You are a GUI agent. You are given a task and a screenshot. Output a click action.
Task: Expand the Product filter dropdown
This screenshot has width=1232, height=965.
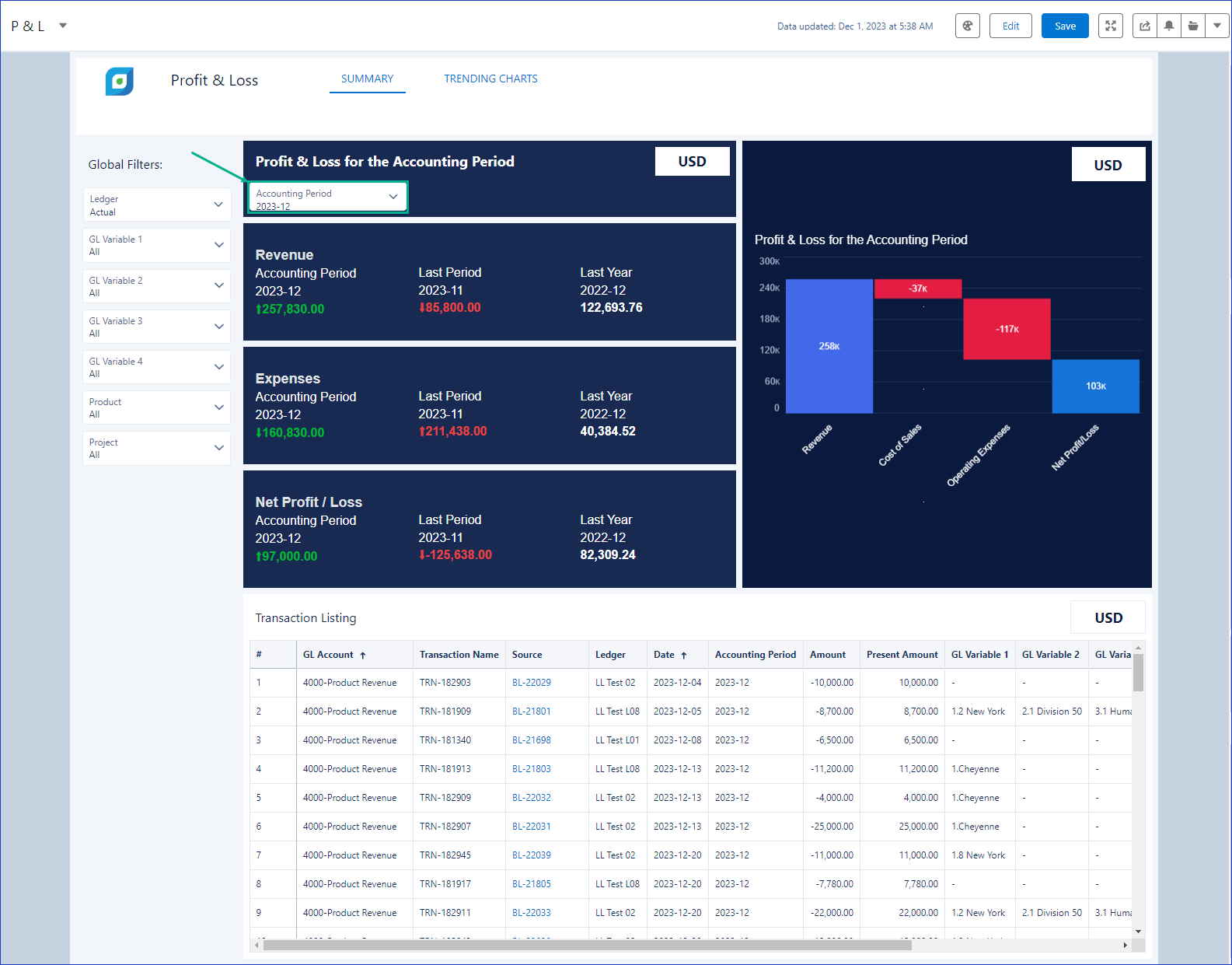(157, 407)
